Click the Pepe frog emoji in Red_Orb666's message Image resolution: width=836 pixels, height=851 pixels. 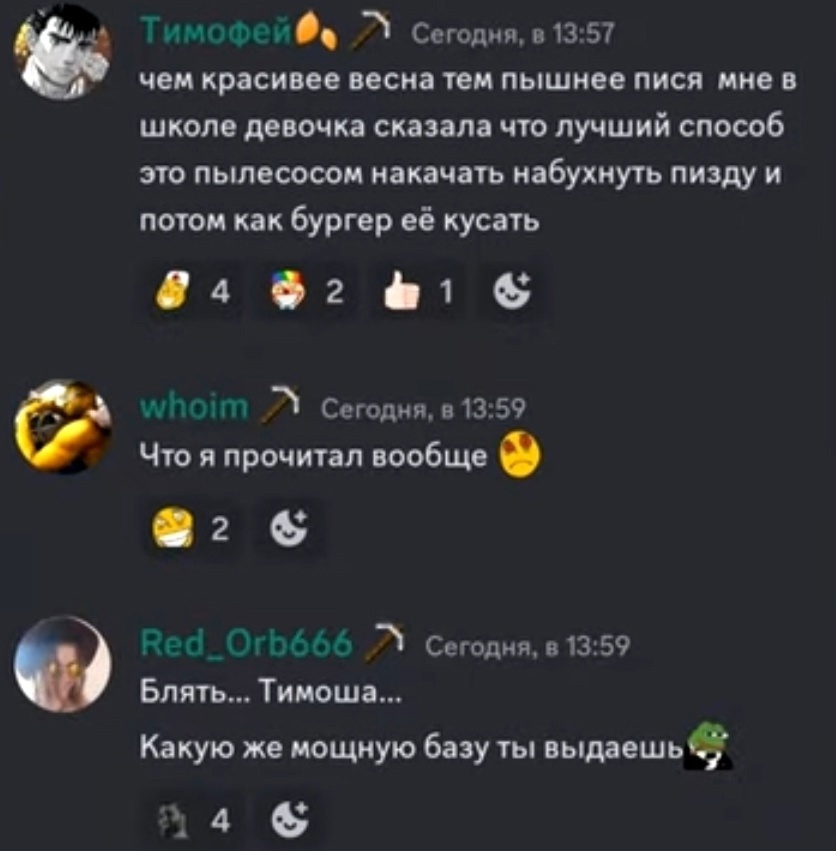point(708,747)
